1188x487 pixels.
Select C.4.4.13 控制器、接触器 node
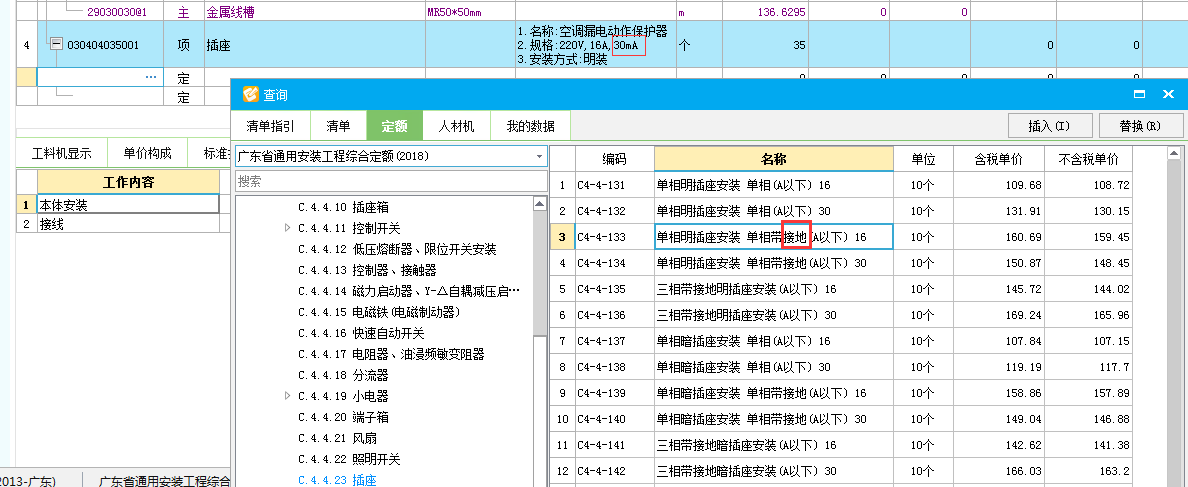click(367, 270)
